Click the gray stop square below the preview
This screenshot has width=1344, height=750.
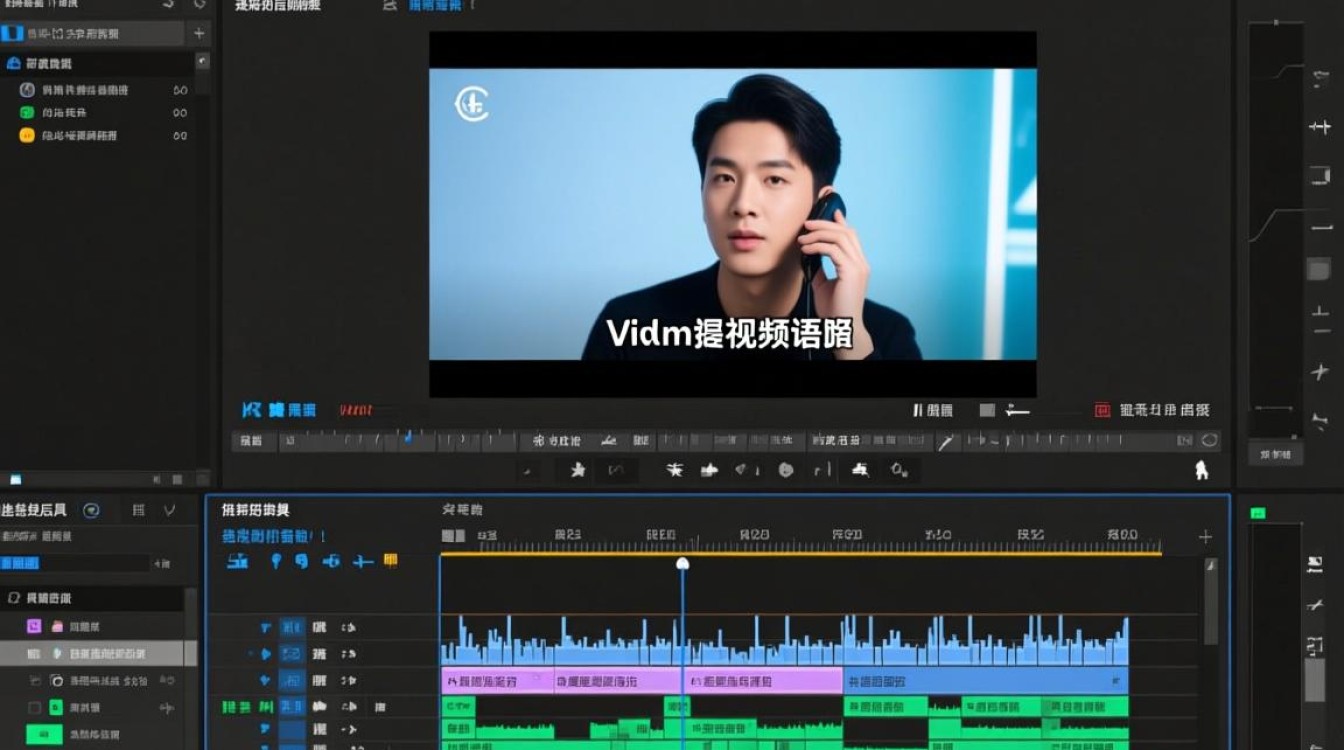point(987,410)
